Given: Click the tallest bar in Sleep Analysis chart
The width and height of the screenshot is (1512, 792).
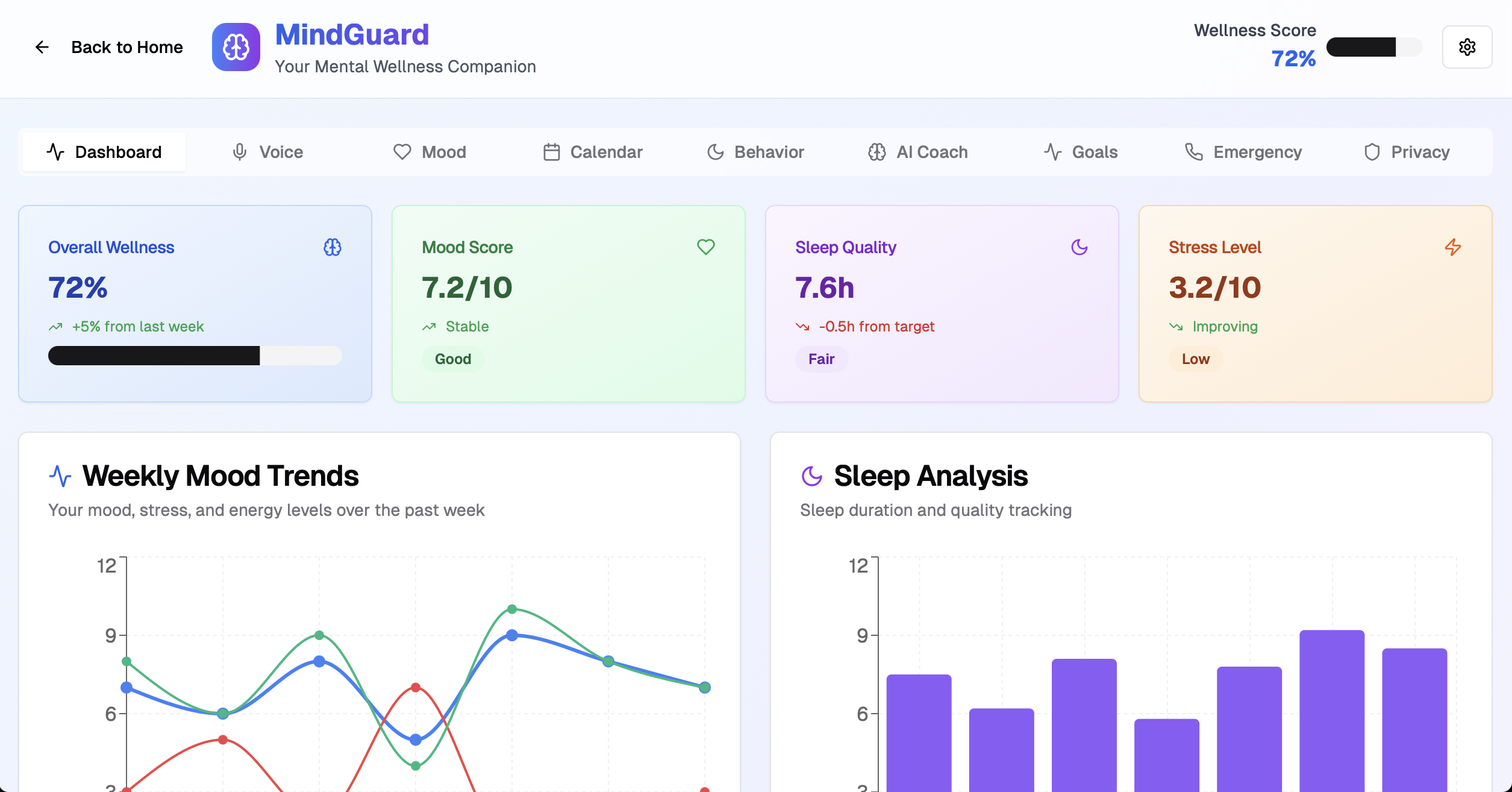Looking at the screenshot, I should coord(1331,711).
